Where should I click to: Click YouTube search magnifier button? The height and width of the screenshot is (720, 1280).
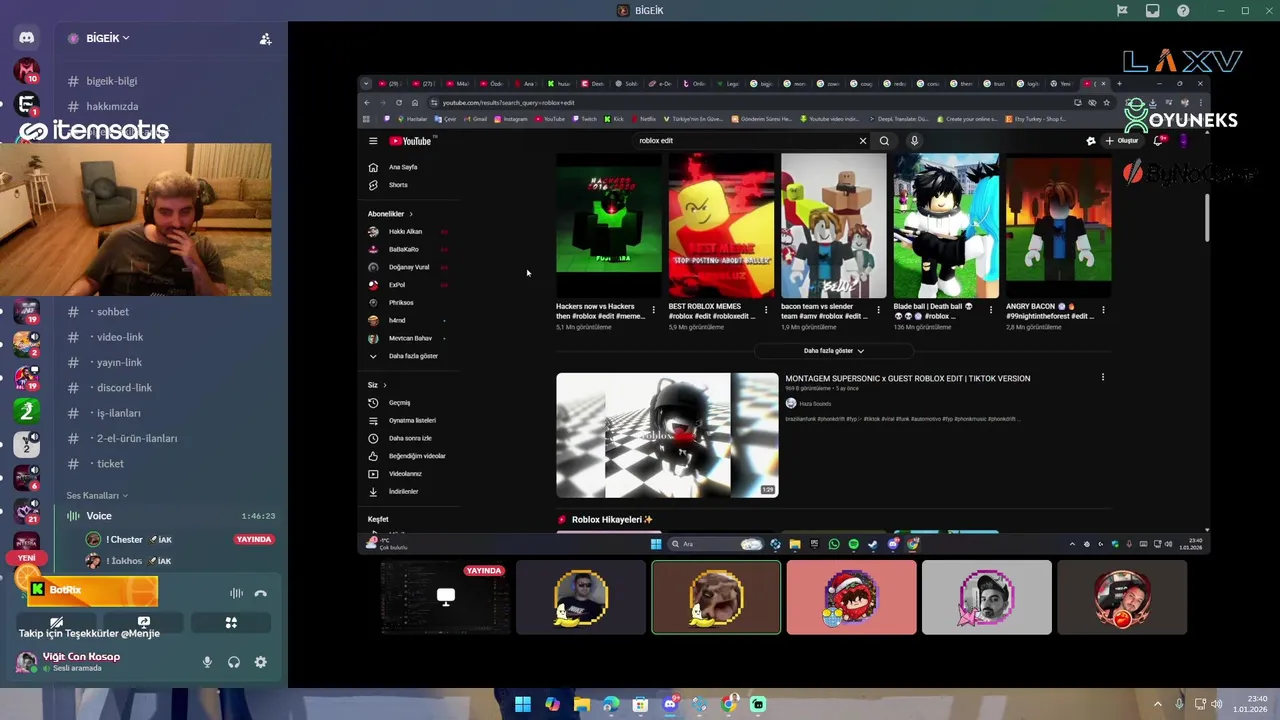click(x=884, y=141)
